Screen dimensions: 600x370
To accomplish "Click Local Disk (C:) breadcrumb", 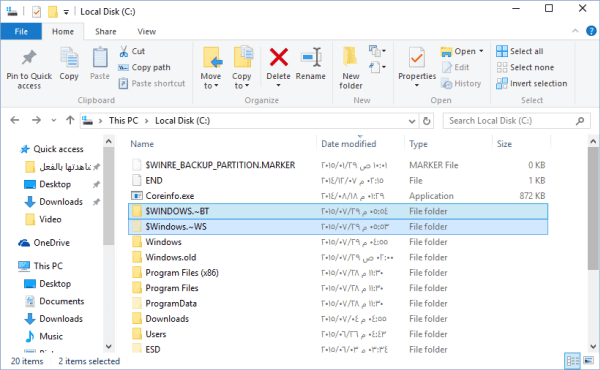I will pyautogui.click(x=182, y=121).
